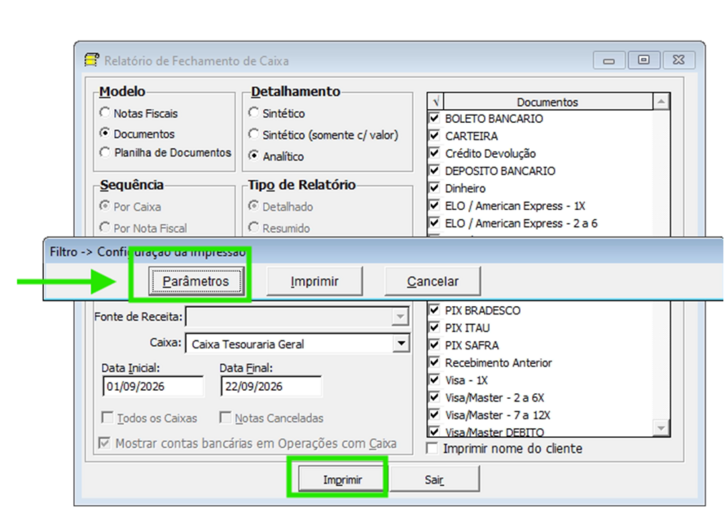
Task: Click the Cancelar button
Action: [433, 281]
